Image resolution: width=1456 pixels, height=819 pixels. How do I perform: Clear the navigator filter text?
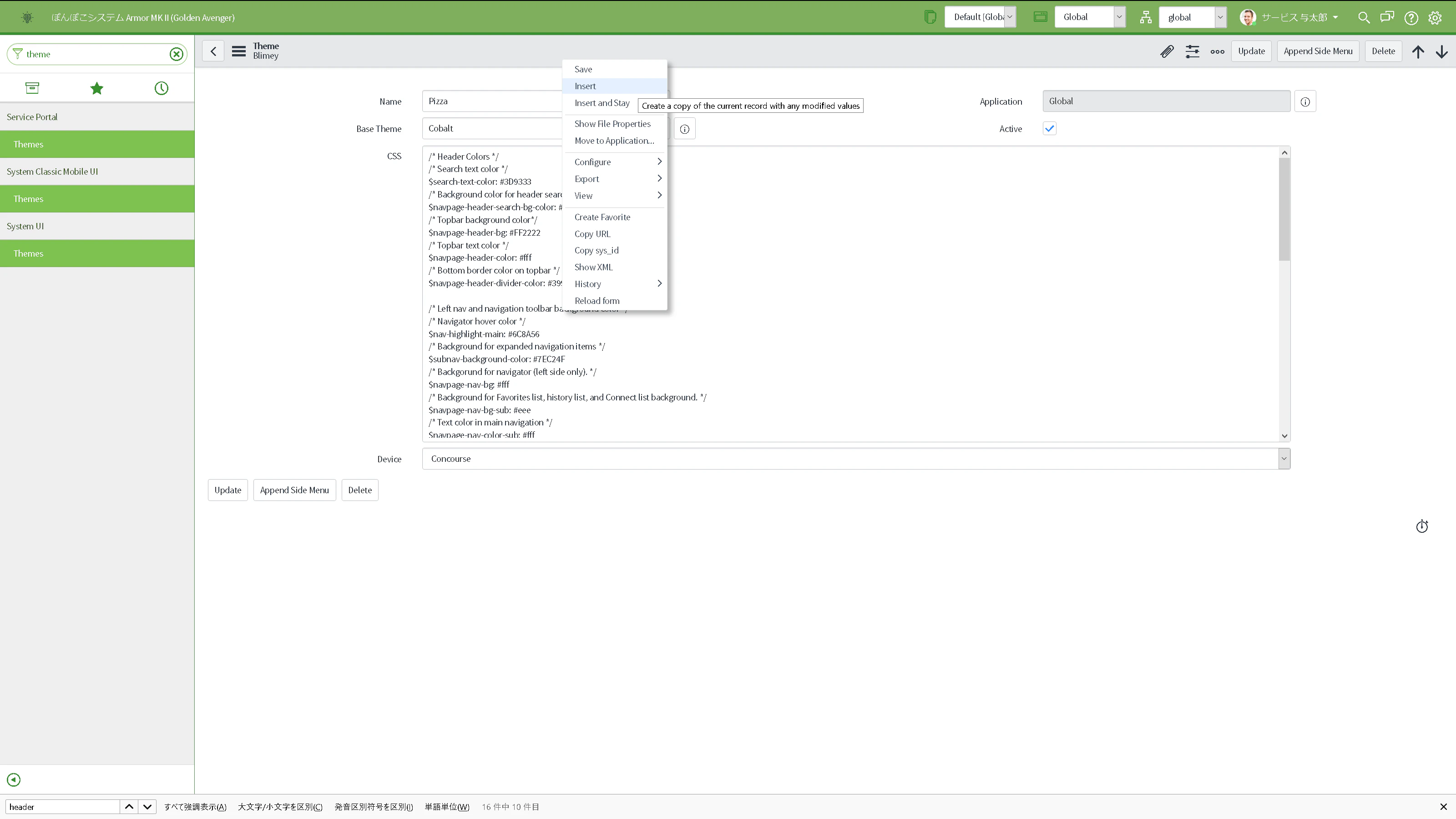pyautogui.click(x=177, y=54)
